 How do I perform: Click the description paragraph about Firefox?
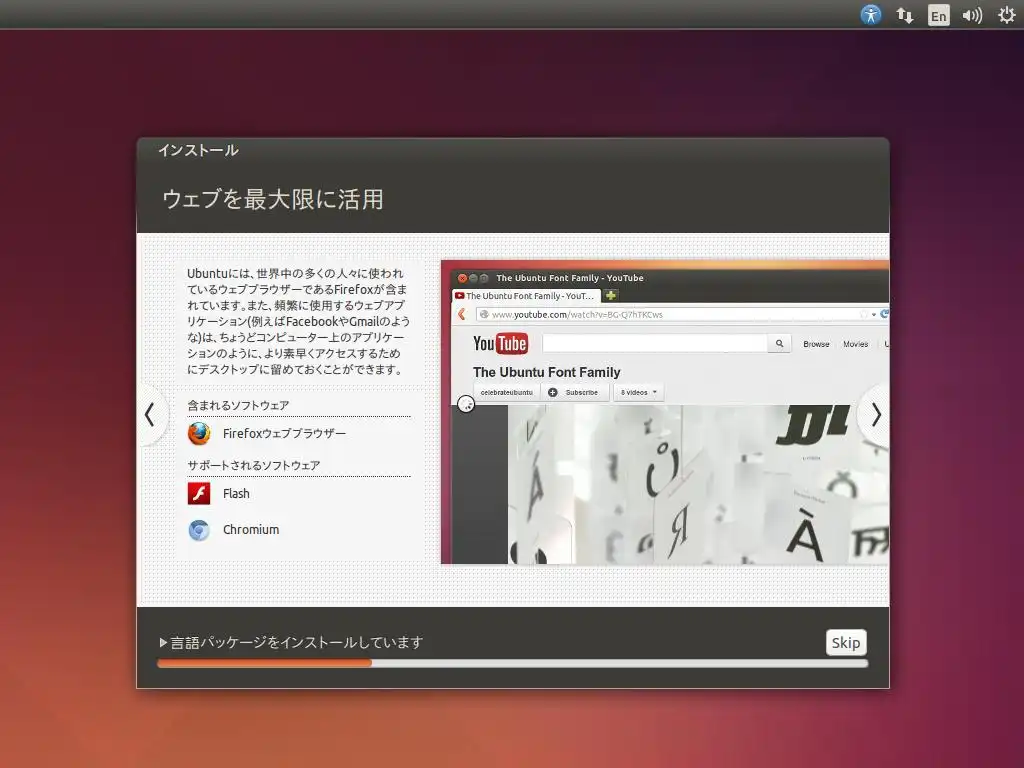[x=298, y=321]
